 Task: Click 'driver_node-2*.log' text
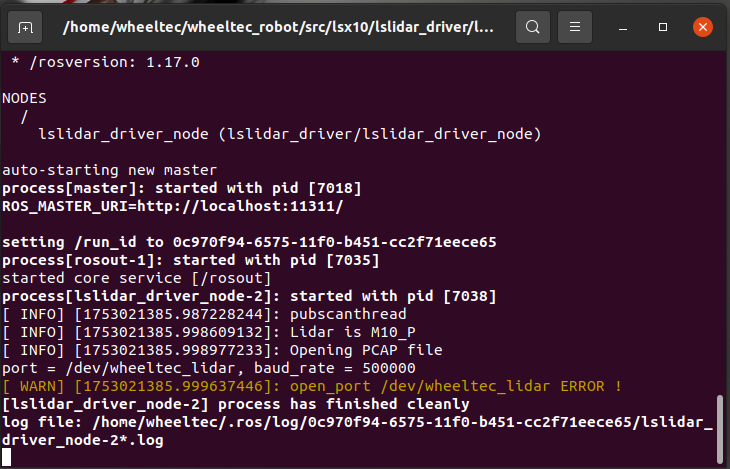82,440
